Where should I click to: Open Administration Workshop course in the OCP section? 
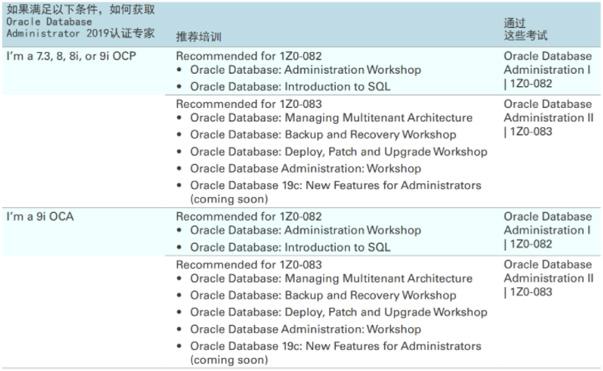click(x=305, y=70)
